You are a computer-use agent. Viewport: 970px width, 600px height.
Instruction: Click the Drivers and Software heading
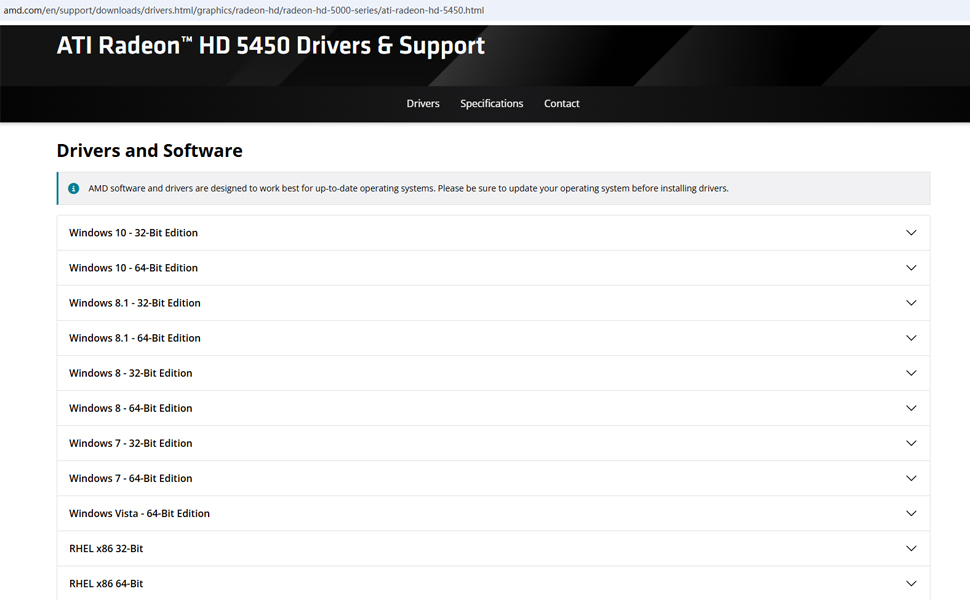pos(149,151)
